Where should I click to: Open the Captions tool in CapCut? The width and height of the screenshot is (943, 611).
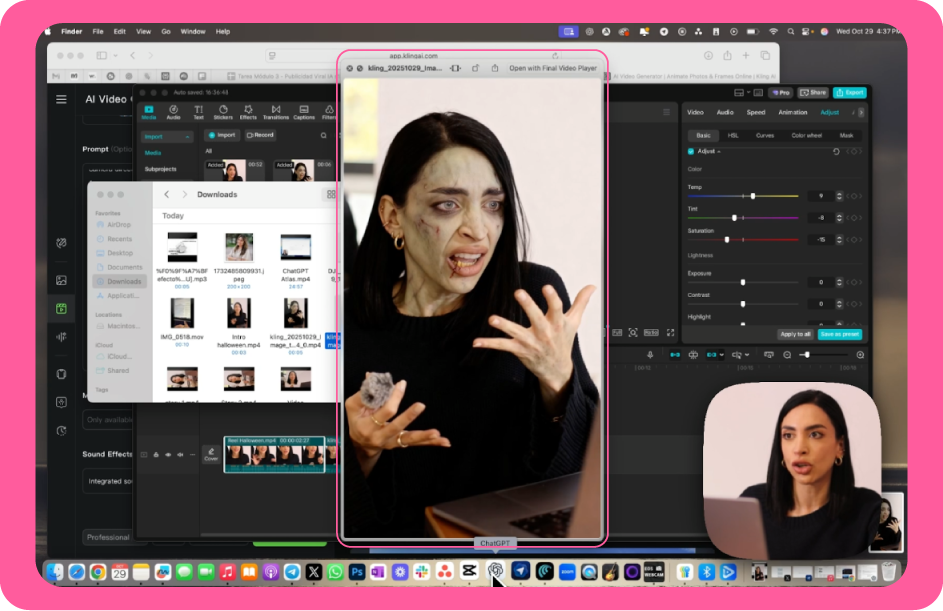(x=304, y=112)
